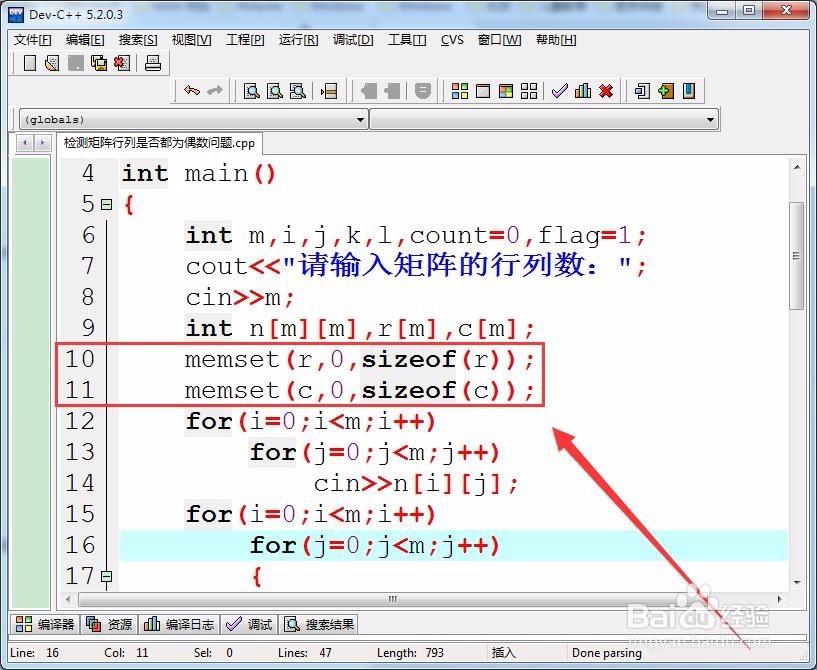Viewport: 817px width, 670px height.
Task: Click the toolbar stop execution grayed icon
Action: (423, 91)
